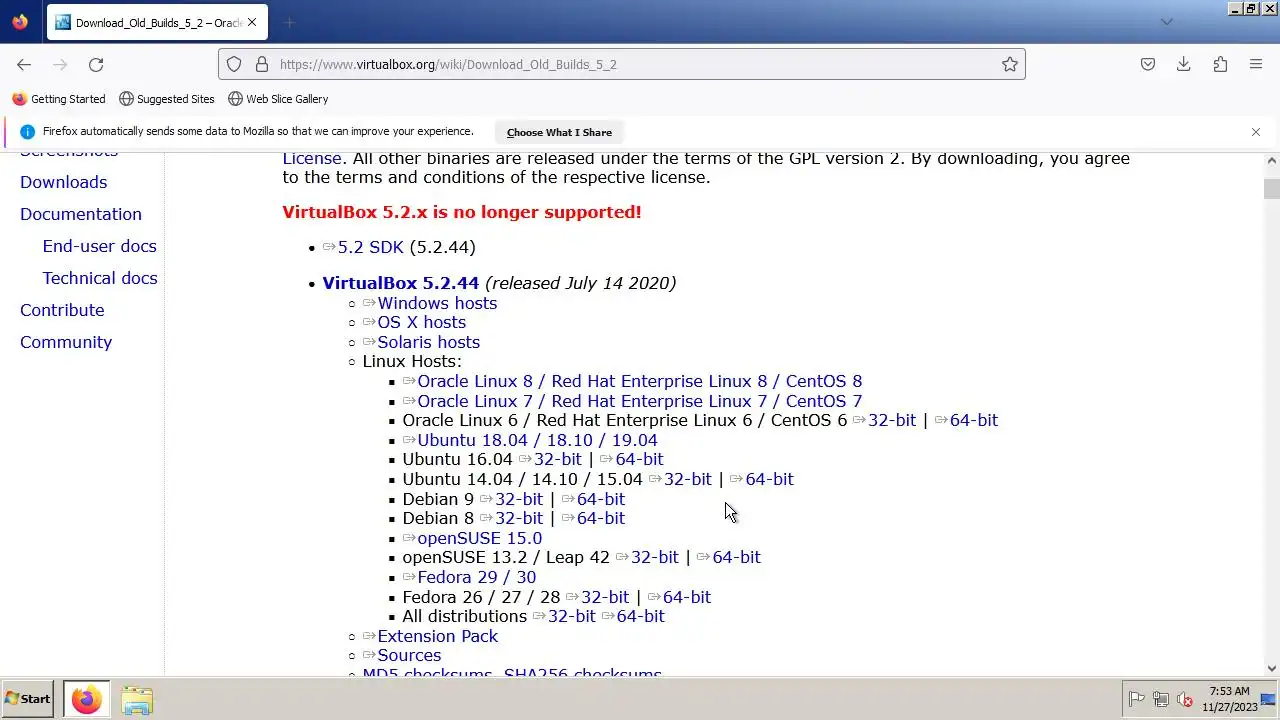Screen dimensions: 1280x720
Task: Open Getting Started bookmark
Action: [x=58, y=99]
